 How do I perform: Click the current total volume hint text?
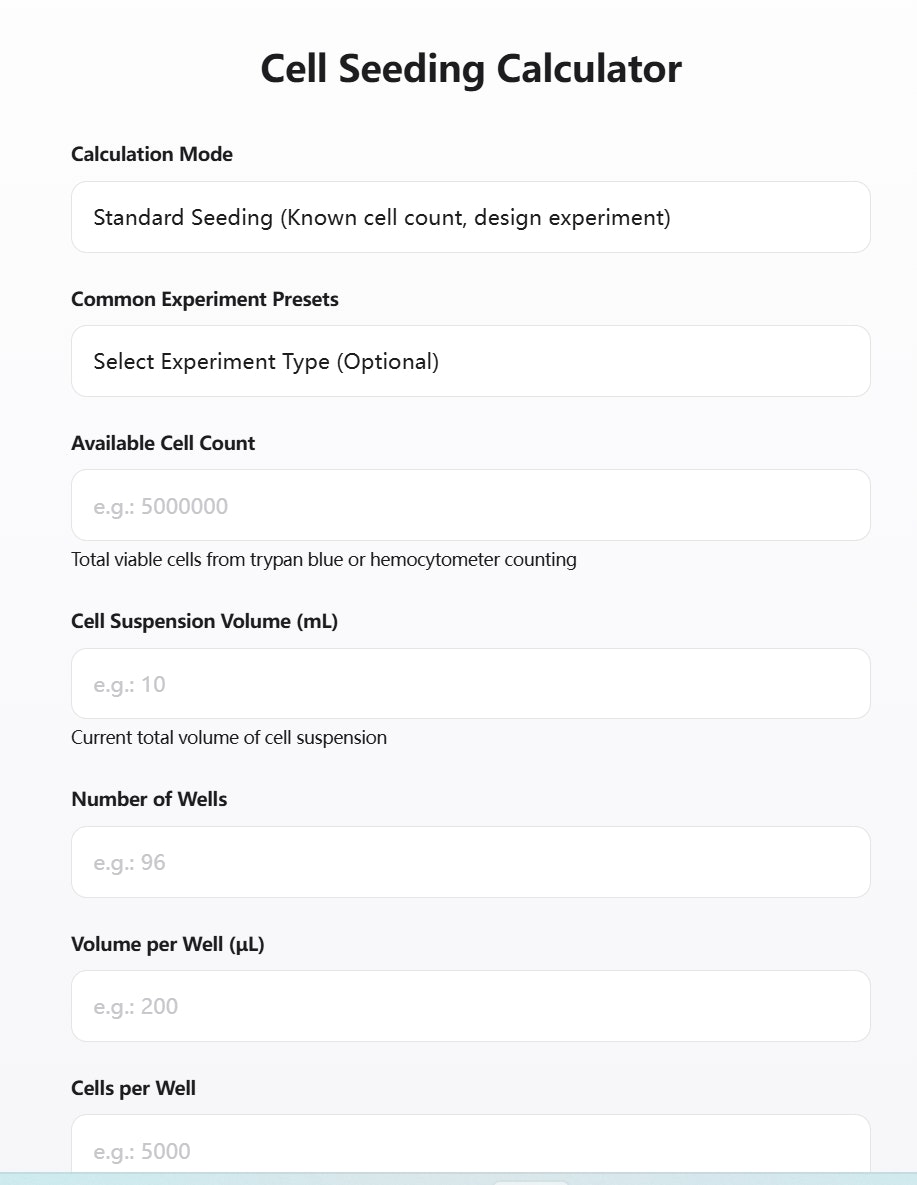pyautogui.click(x=229, y=738)
